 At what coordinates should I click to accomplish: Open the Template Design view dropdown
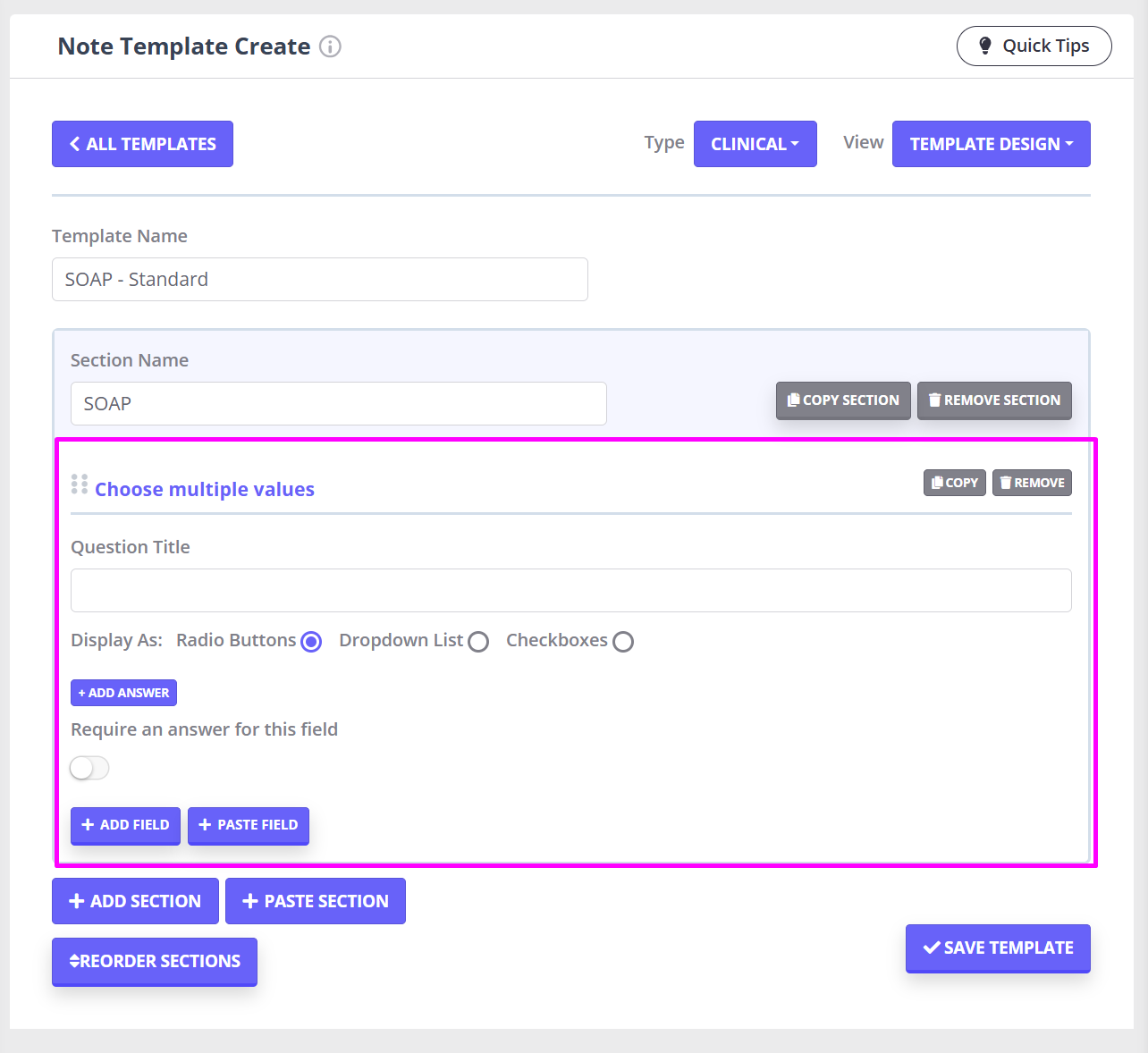[x=991, y=143]
